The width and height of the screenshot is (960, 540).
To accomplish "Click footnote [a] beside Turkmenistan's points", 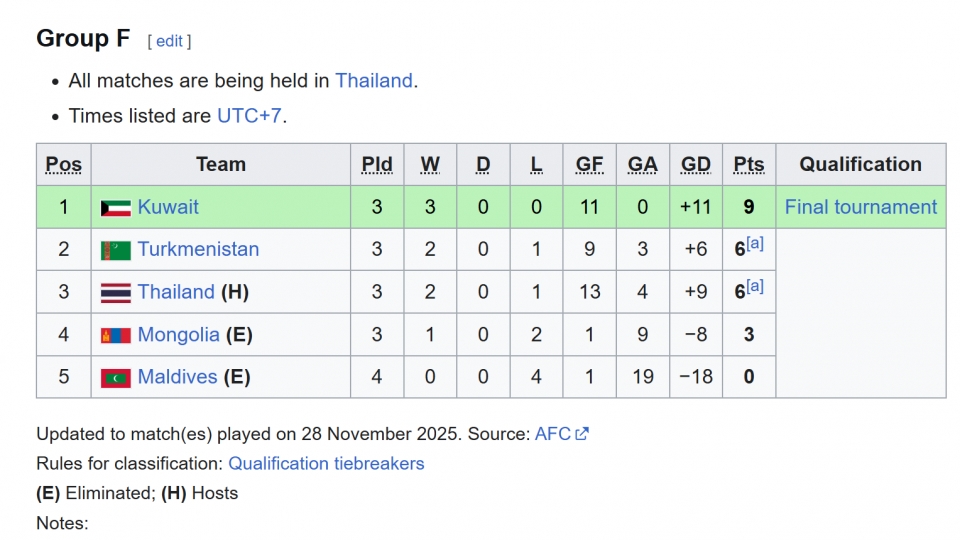I will pyautogui.click(x=755, y=244).
